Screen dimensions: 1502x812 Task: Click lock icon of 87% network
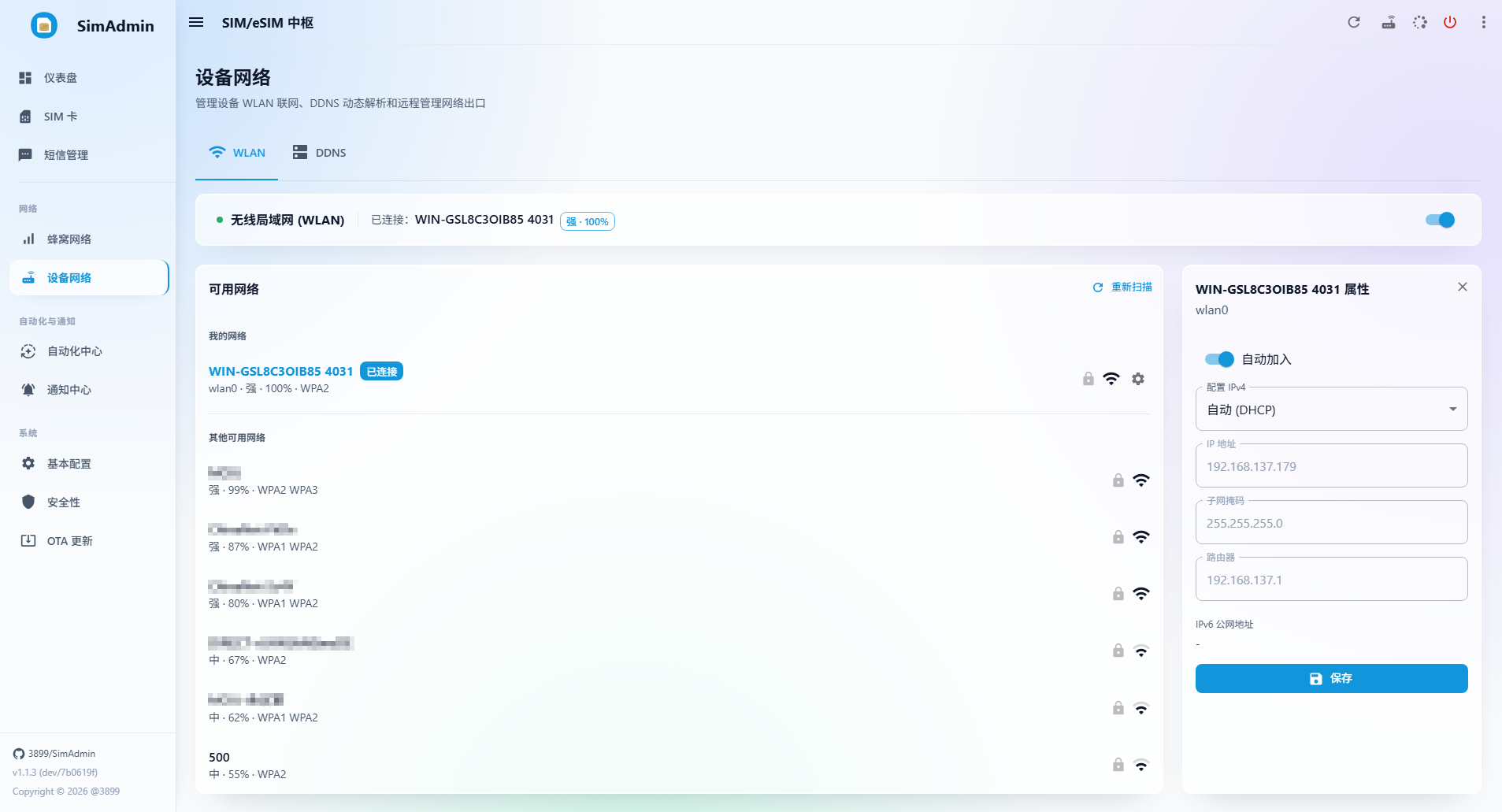[x=1118, y=537]
